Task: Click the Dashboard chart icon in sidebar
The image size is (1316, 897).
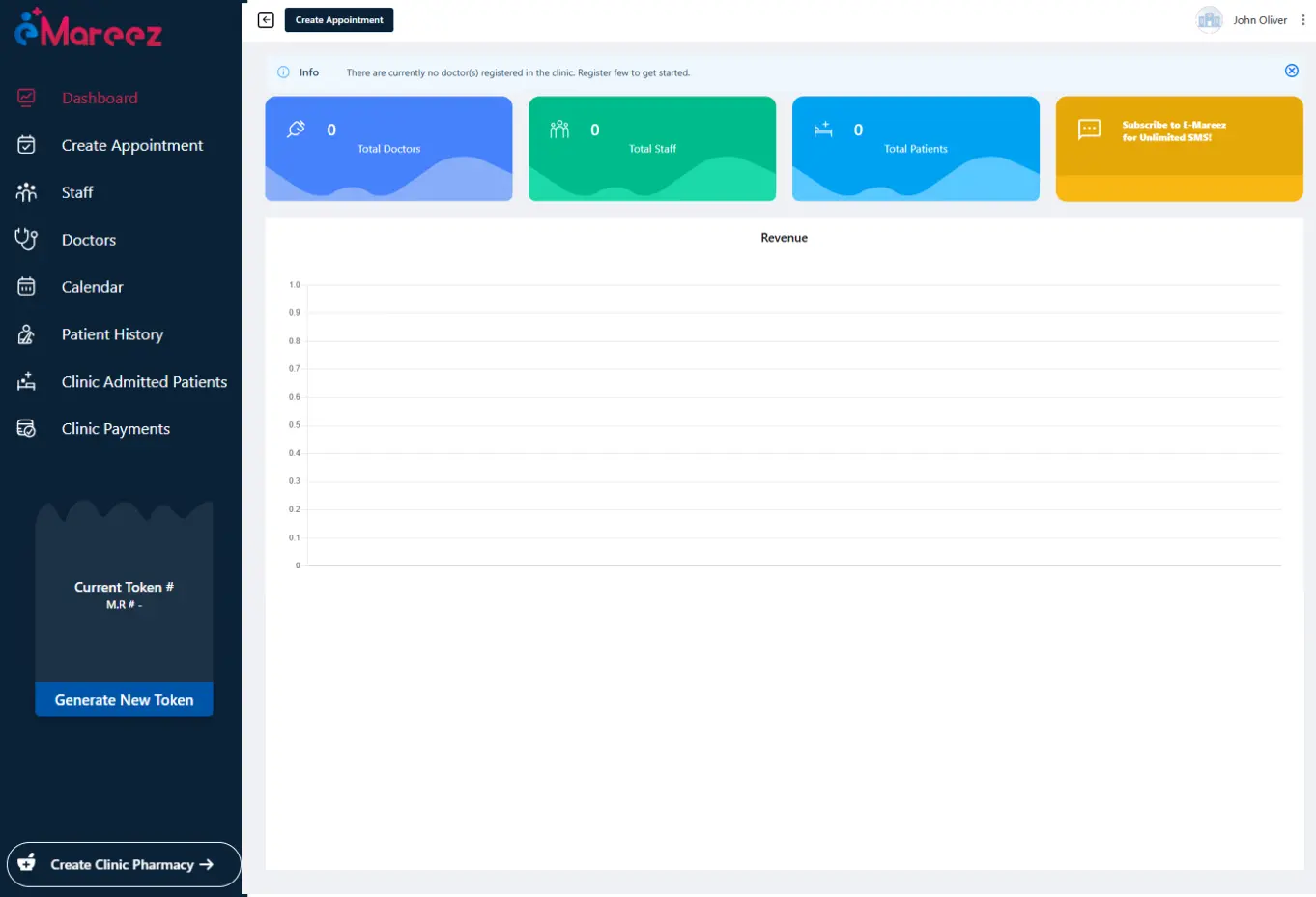Action: [26, 98]
